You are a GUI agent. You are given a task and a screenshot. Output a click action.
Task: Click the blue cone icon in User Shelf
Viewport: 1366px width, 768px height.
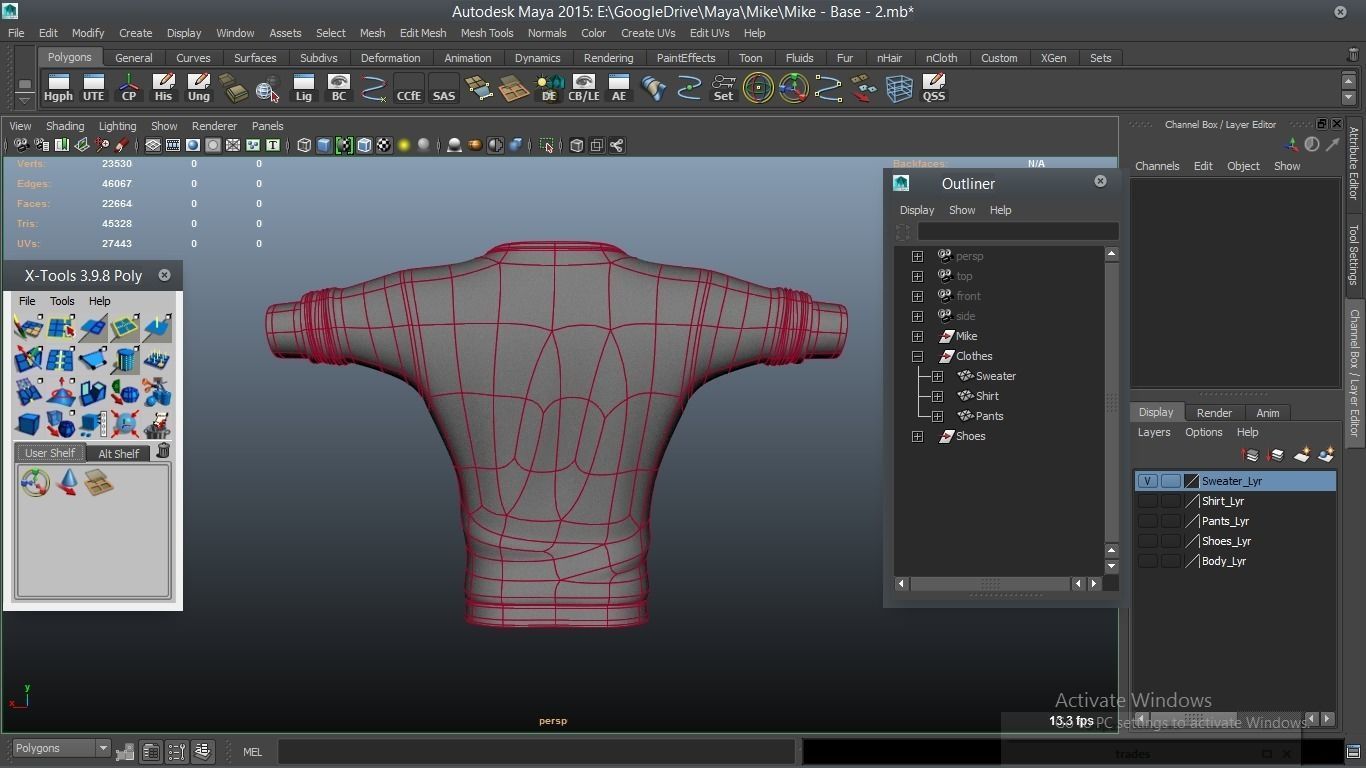click(67, 483)
